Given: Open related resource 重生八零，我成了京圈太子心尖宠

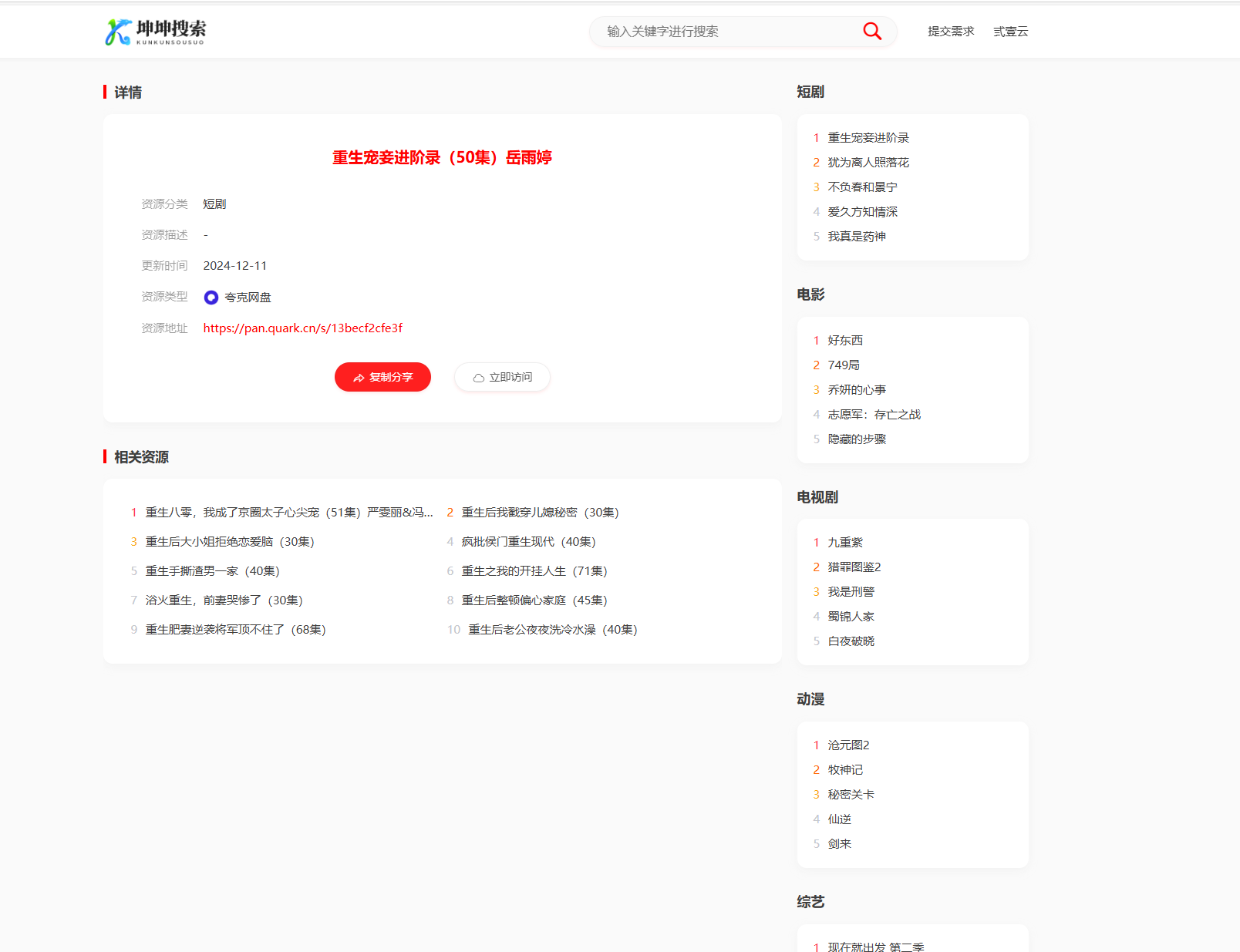Looking at the screenshot, I should tap(289, 513).
